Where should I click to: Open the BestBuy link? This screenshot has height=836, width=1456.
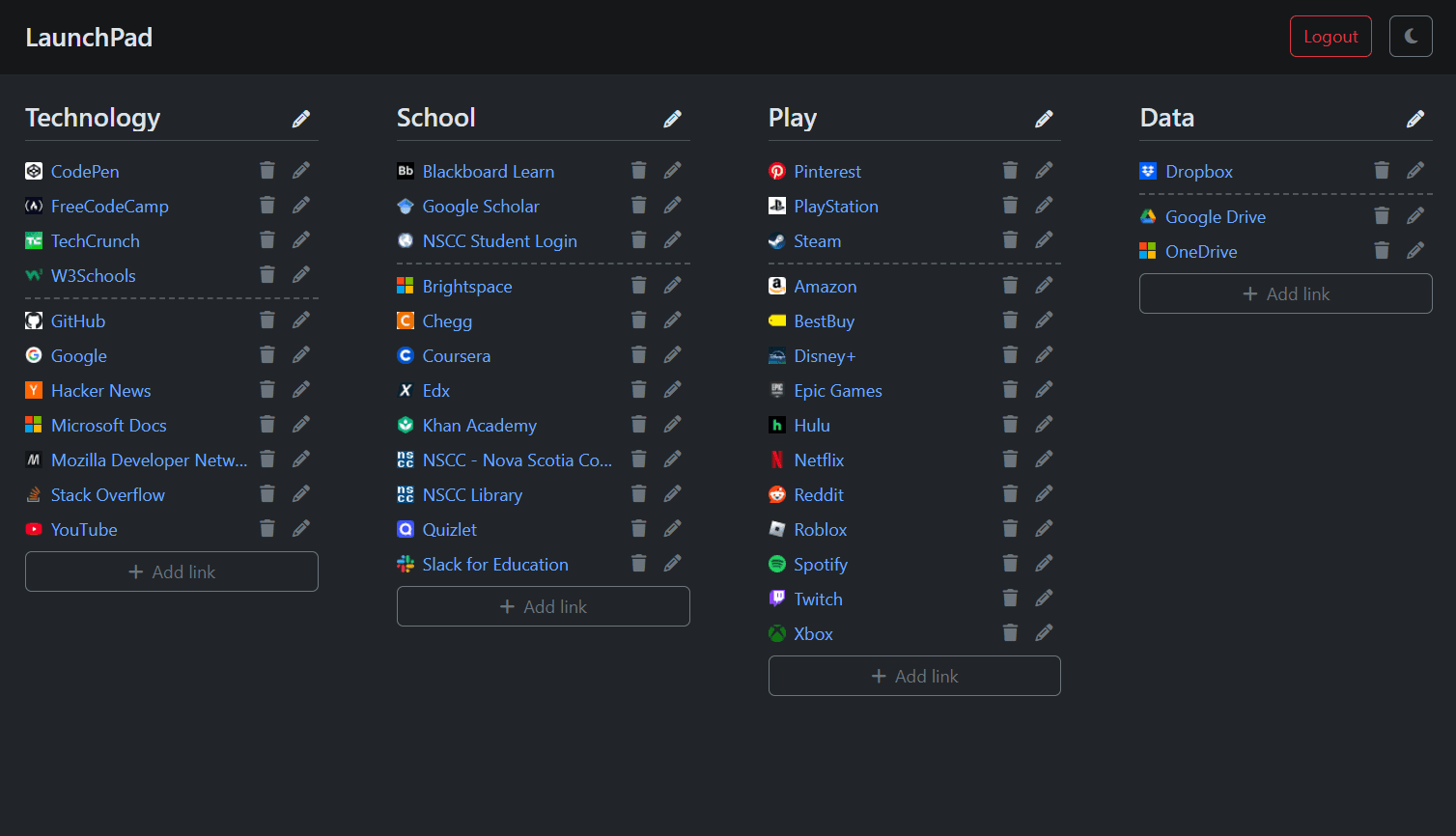click(825, 320)
